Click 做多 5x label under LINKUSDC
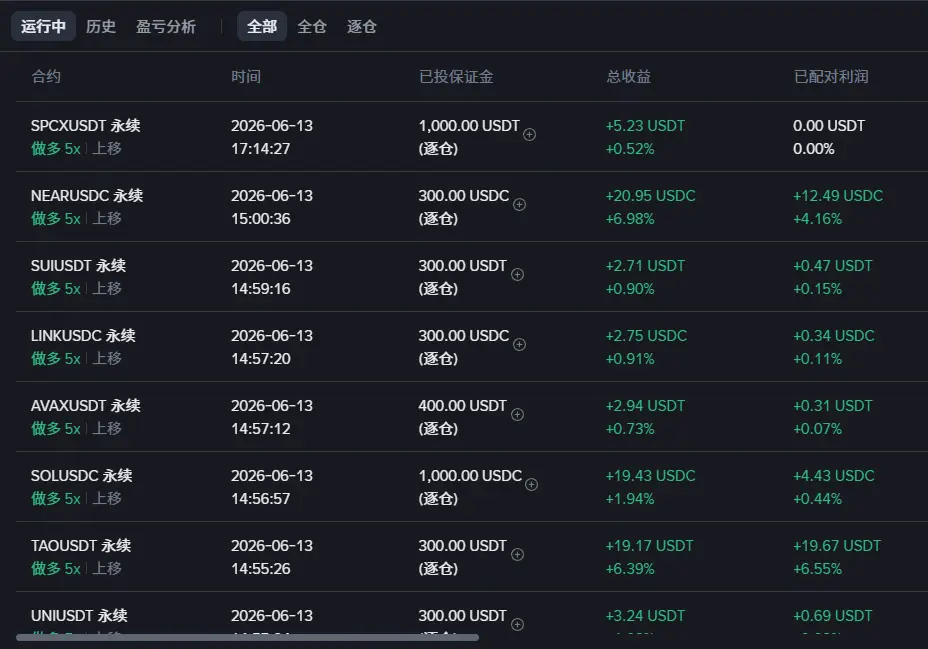The width and height of the screenshot is (928, 649). click(56, 359)
